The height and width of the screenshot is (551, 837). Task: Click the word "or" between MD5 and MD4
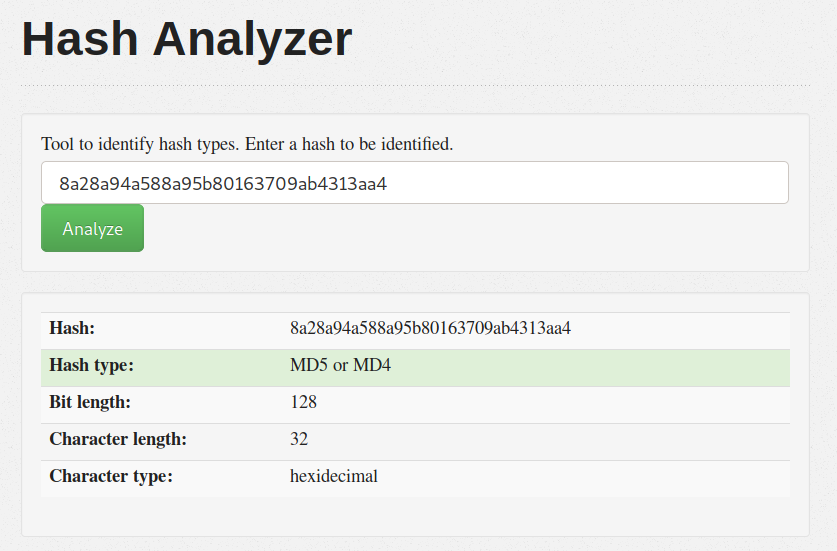coord(341,366)
